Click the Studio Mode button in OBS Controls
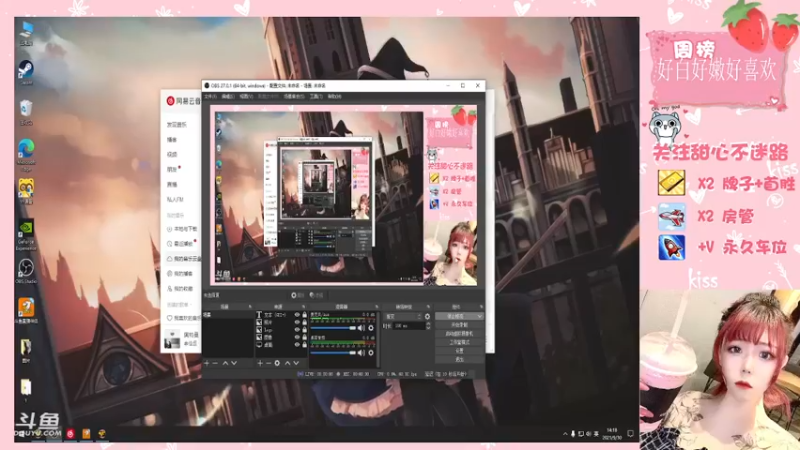The width and height of the screenshot is (800, 450). click(459, 342)
